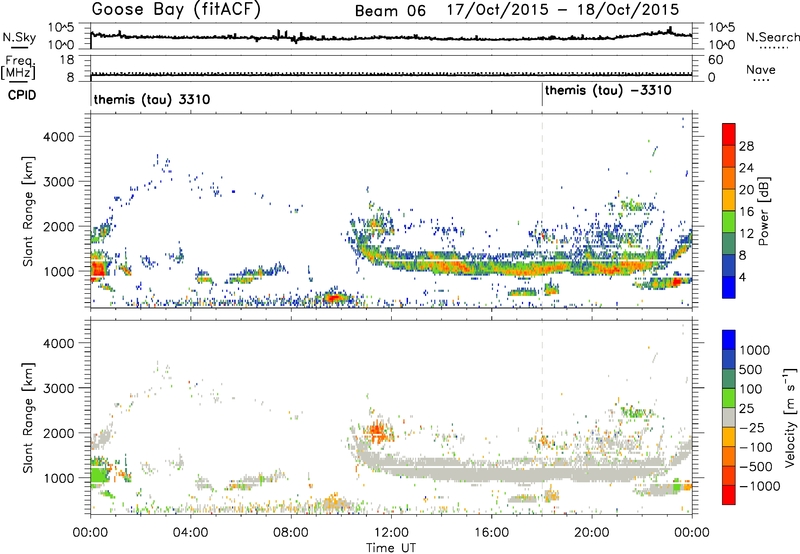Click the '4' tick on Power color bar
Screen dimensions: 800x554
[x=742, y=277]
